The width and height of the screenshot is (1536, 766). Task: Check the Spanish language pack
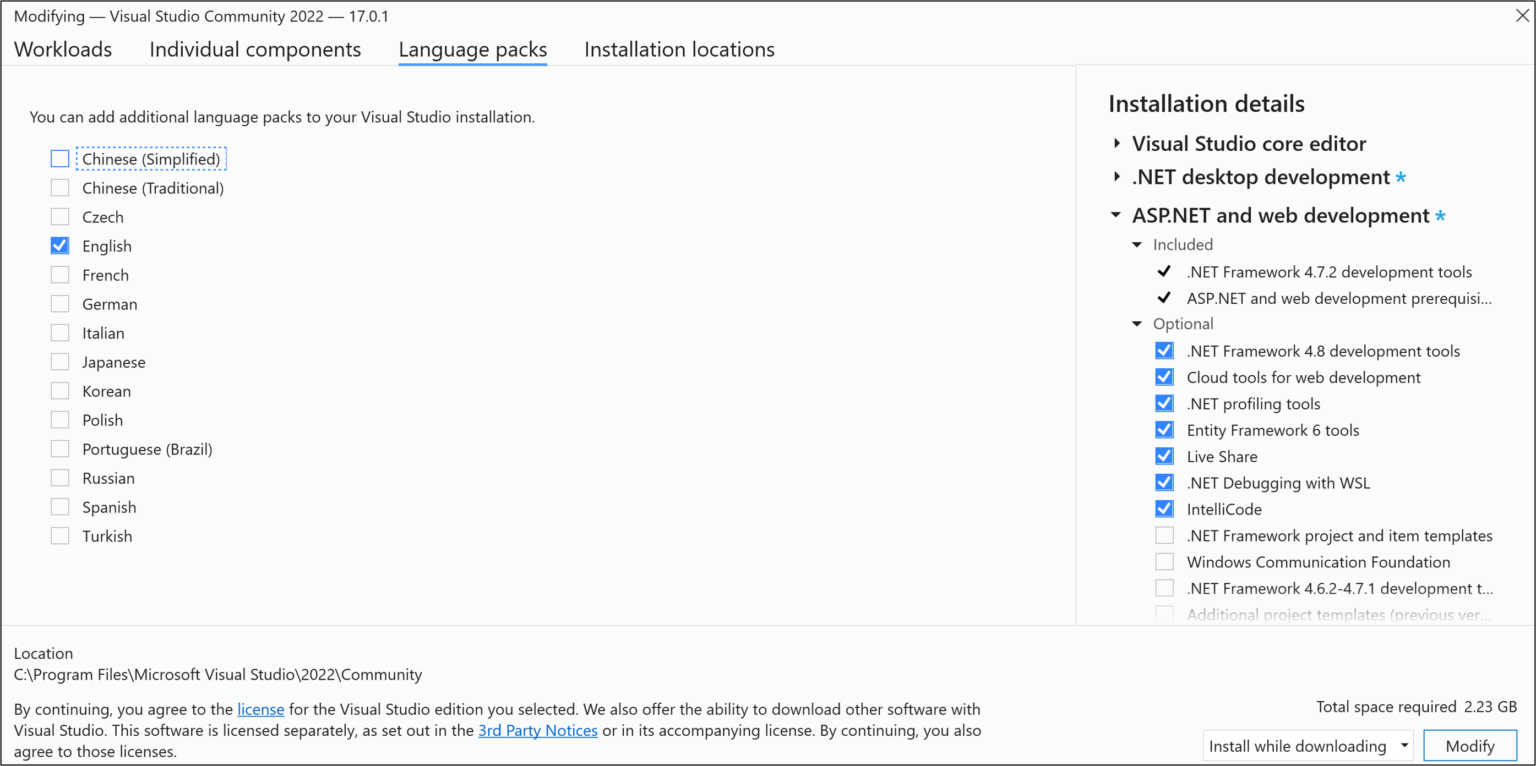tap(59, 506)
